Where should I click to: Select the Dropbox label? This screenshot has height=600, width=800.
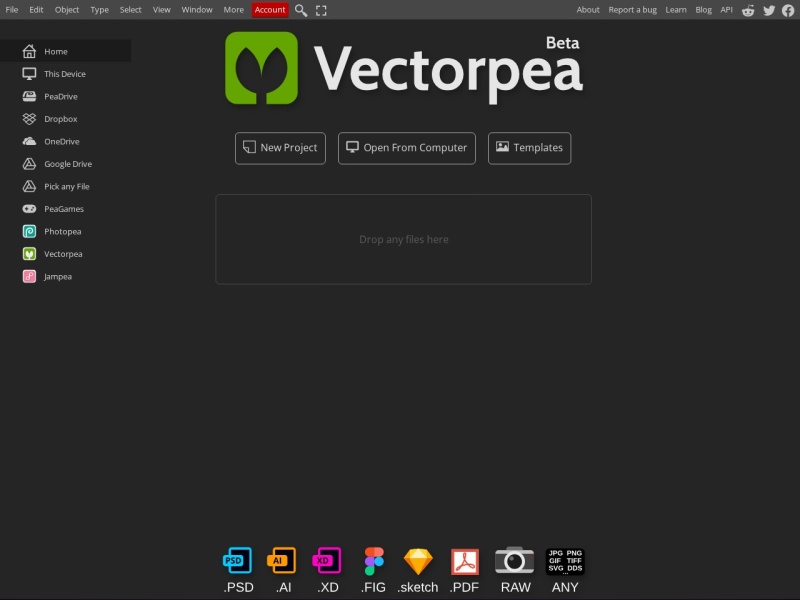click(x=61, y=119)
